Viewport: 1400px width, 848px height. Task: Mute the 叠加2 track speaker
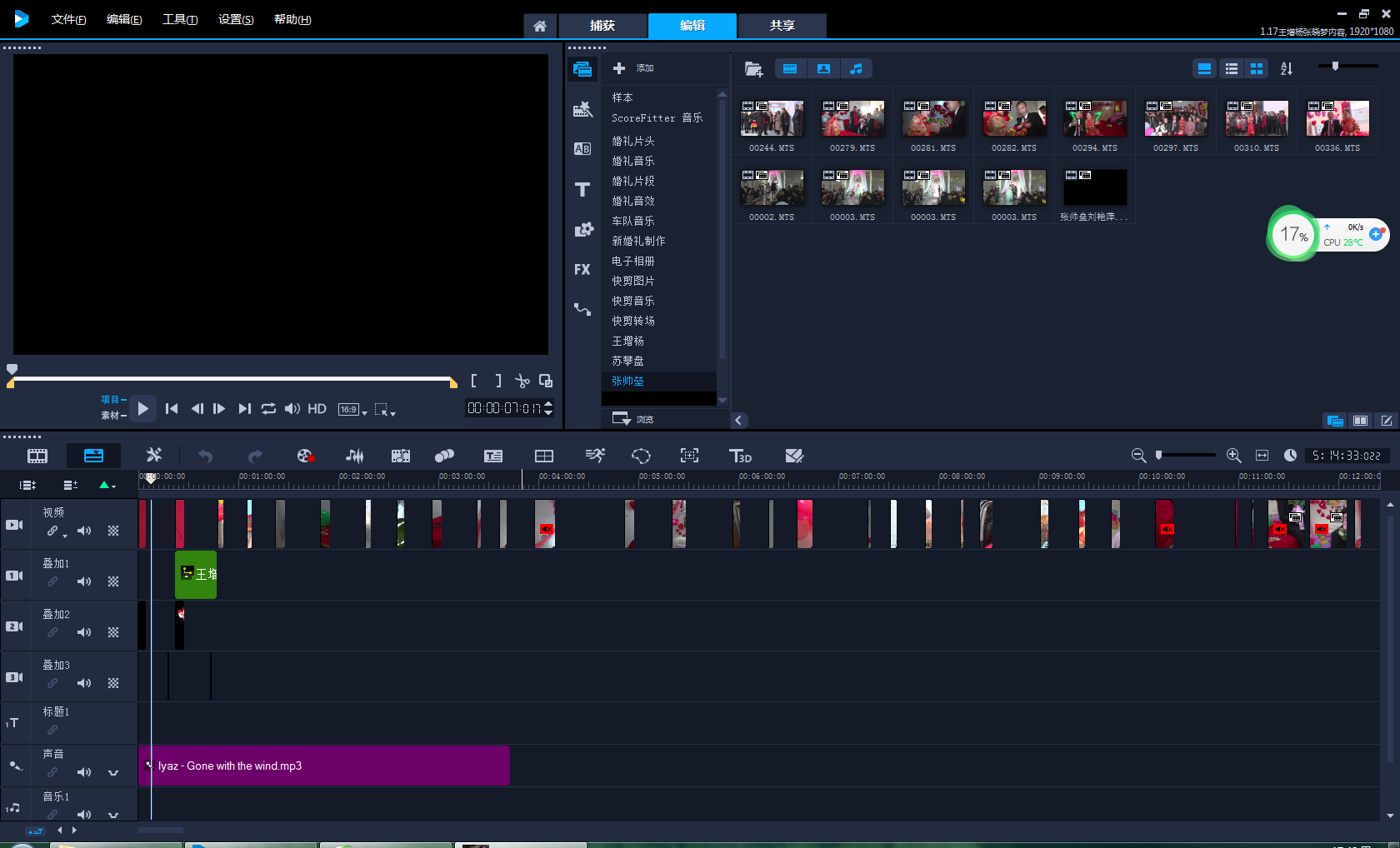click(x=84, y=632)
